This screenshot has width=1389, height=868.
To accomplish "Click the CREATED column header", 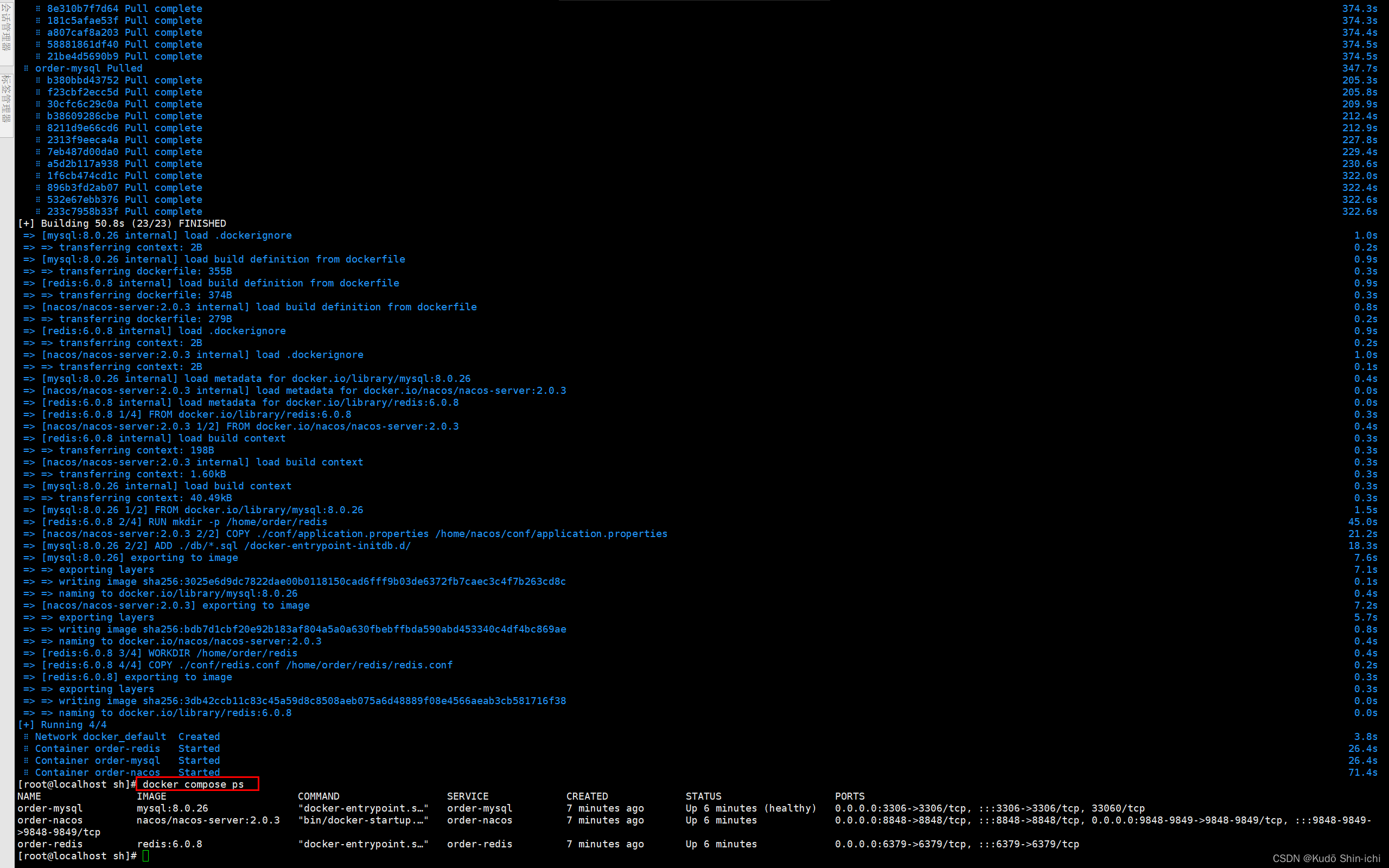I will point(587,796).
